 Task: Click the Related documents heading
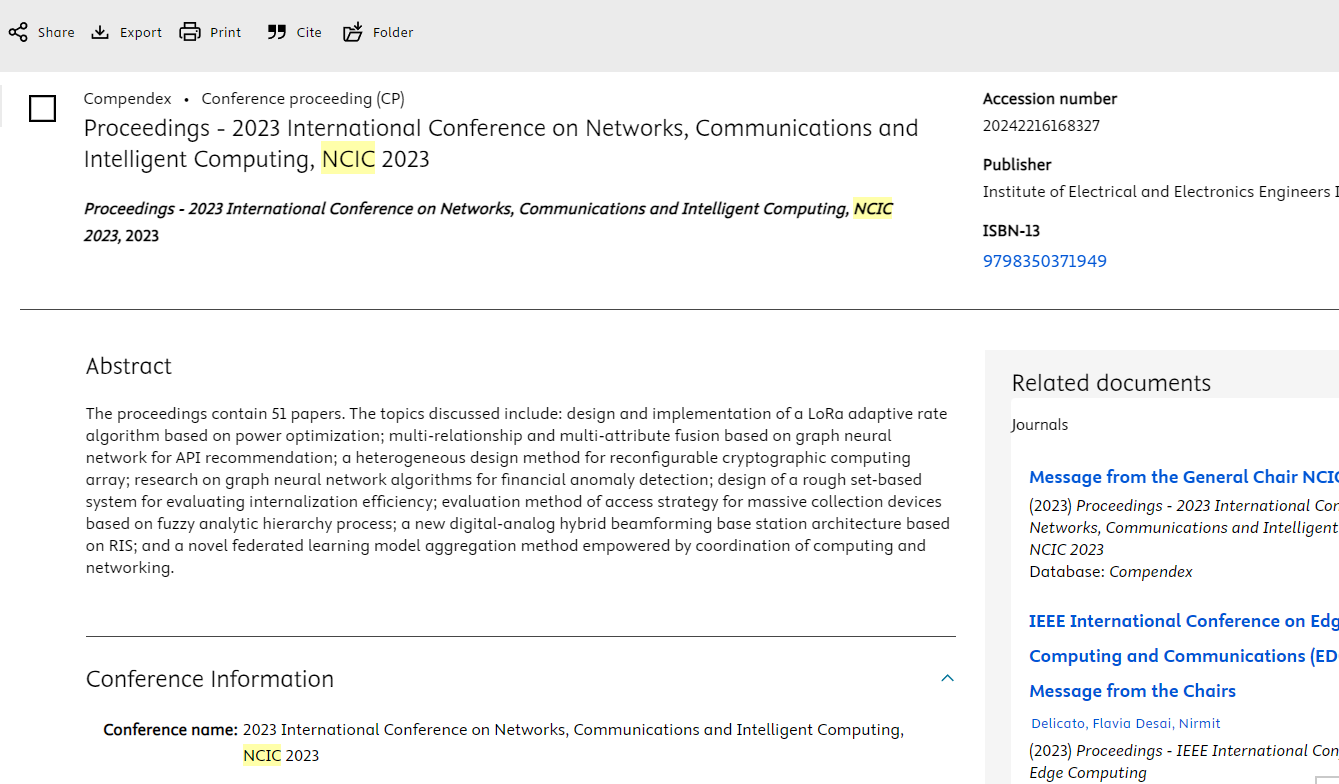pos(1111,383)
